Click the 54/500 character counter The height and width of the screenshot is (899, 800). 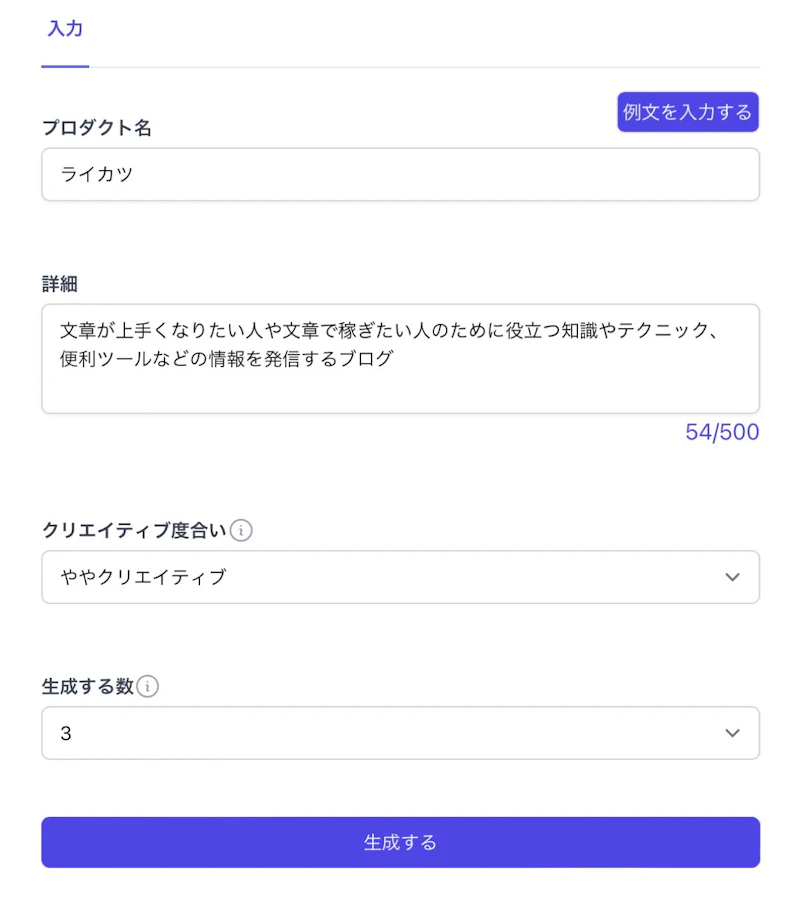click(x=722, y=432)
